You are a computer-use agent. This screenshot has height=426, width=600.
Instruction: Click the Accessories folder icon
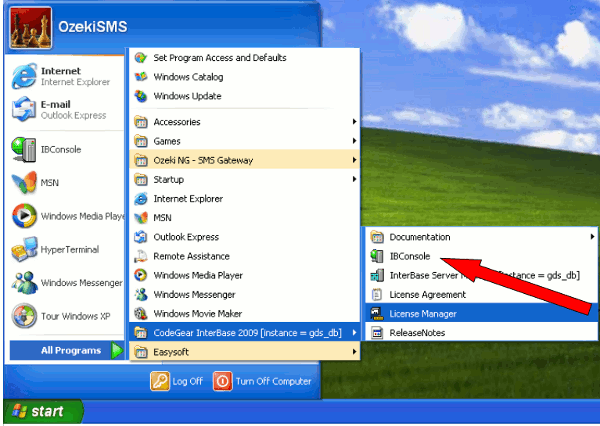(x=141, y=122)
